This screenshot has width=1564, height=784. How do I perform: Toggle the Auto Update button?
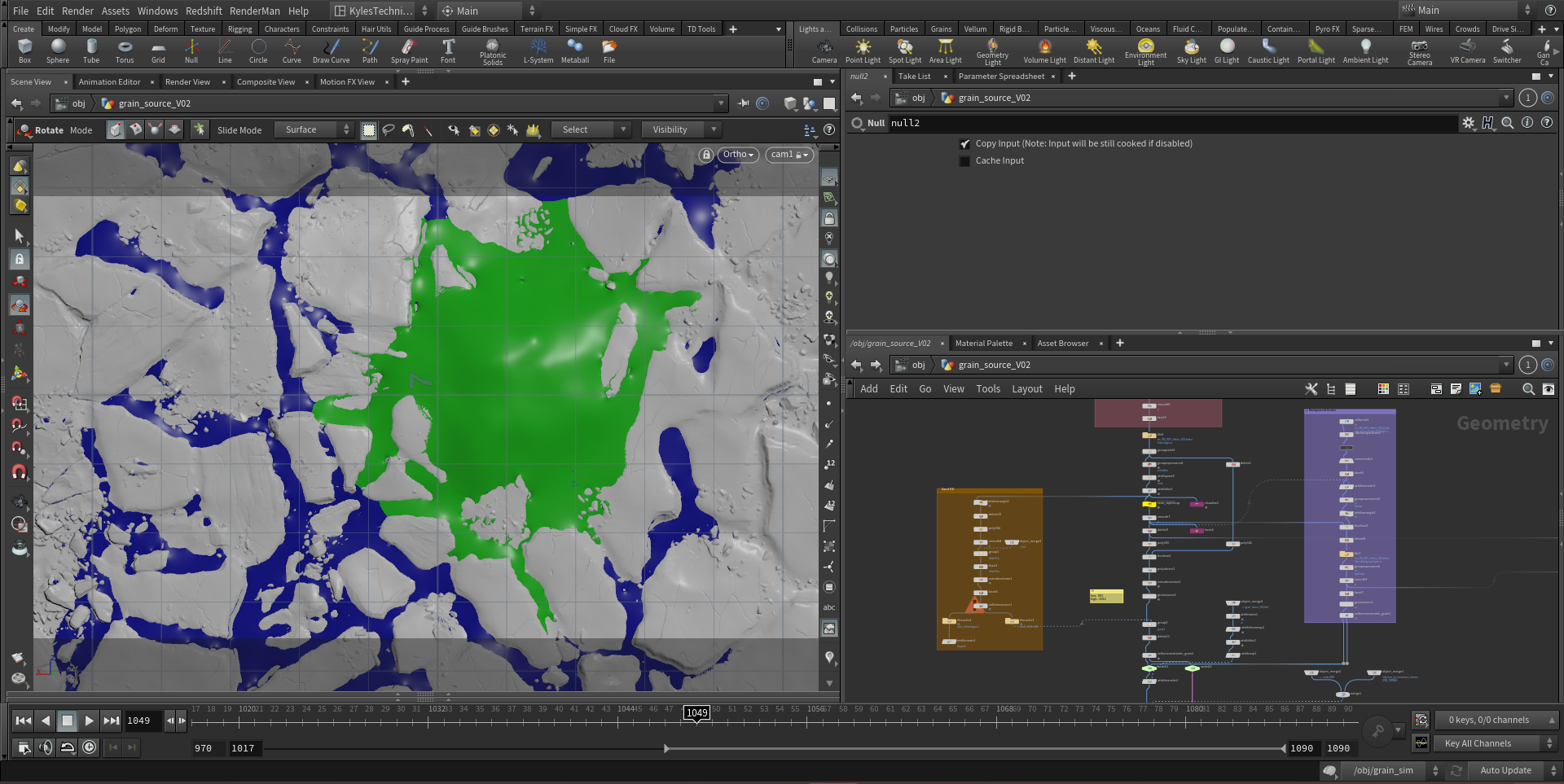click(1505, 770)
